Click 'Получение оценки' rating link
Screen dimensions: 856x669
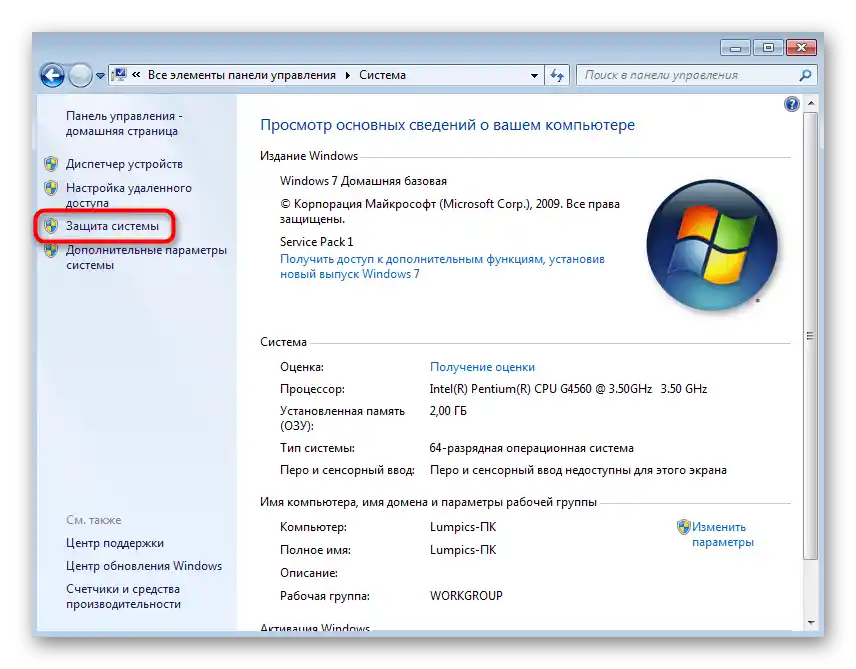(x=483, y=367)
